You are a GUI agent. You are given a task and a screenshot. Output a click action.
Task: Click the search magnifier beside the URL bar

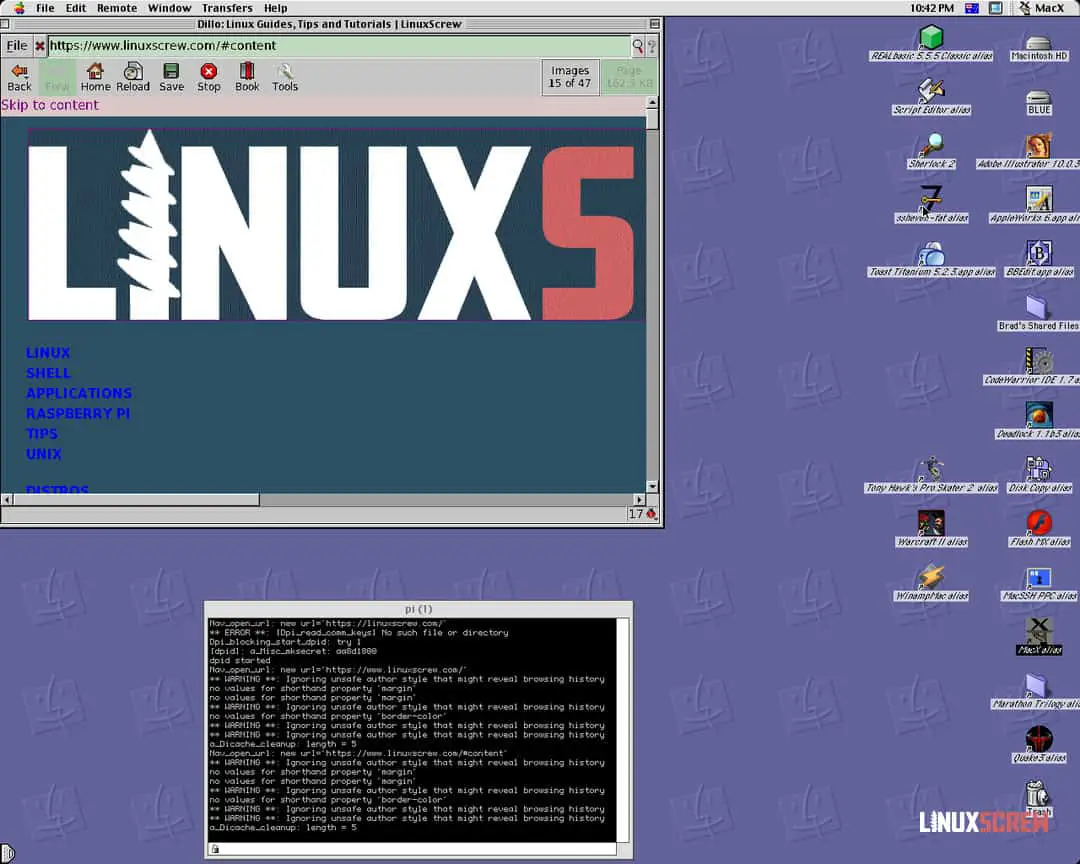[638, 46]
